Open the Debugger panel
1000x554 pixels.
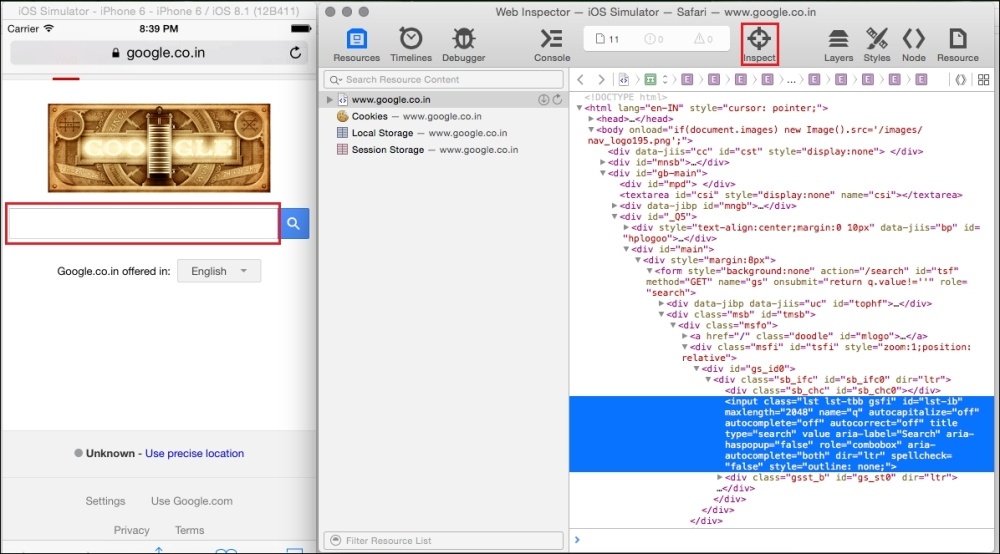[464, 45]
